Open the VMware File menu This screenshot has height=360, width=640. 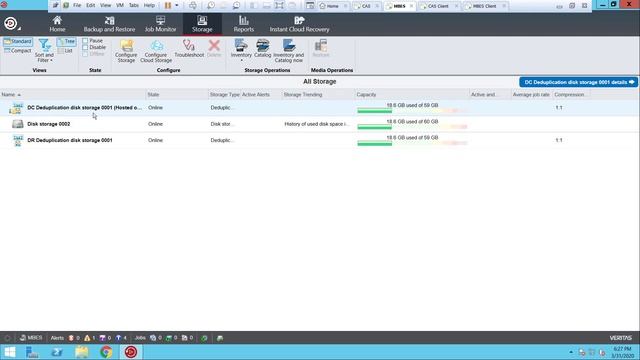coord(77,5)
